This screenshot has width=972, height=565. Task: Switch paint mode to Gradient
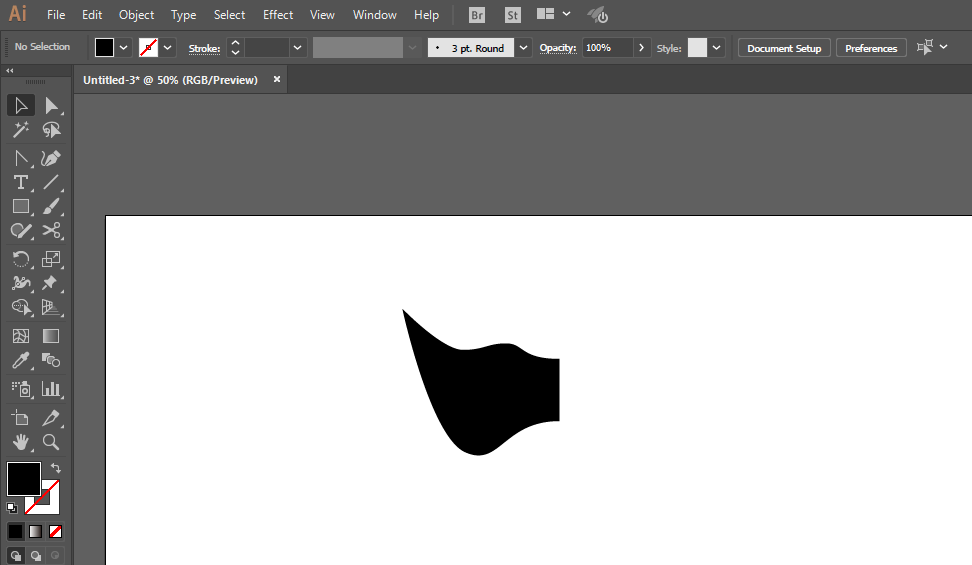coord(36,531)
